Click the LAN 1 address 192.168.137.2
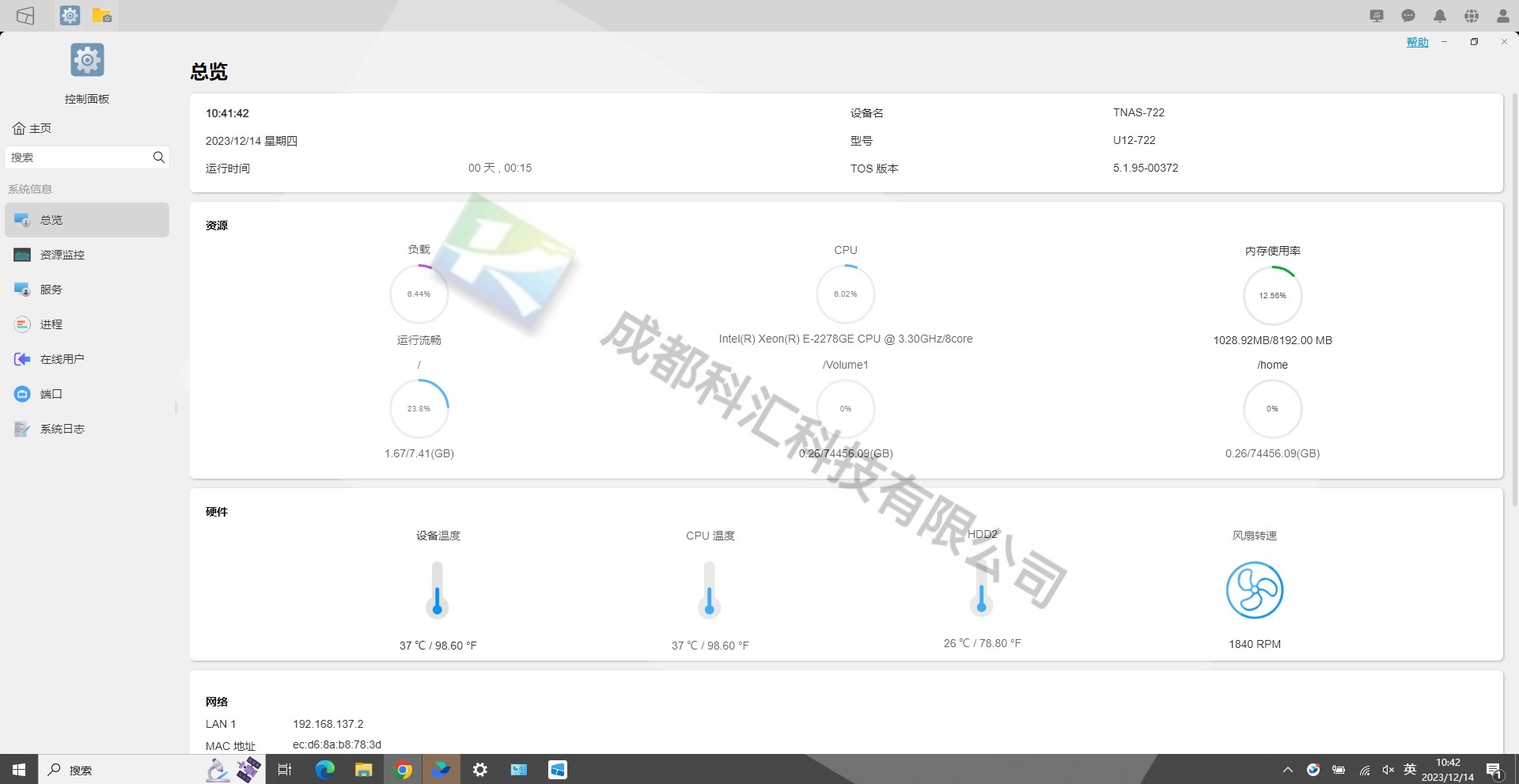The height and width of the screenshot is (784, 1519). click(x=328, y=724)
